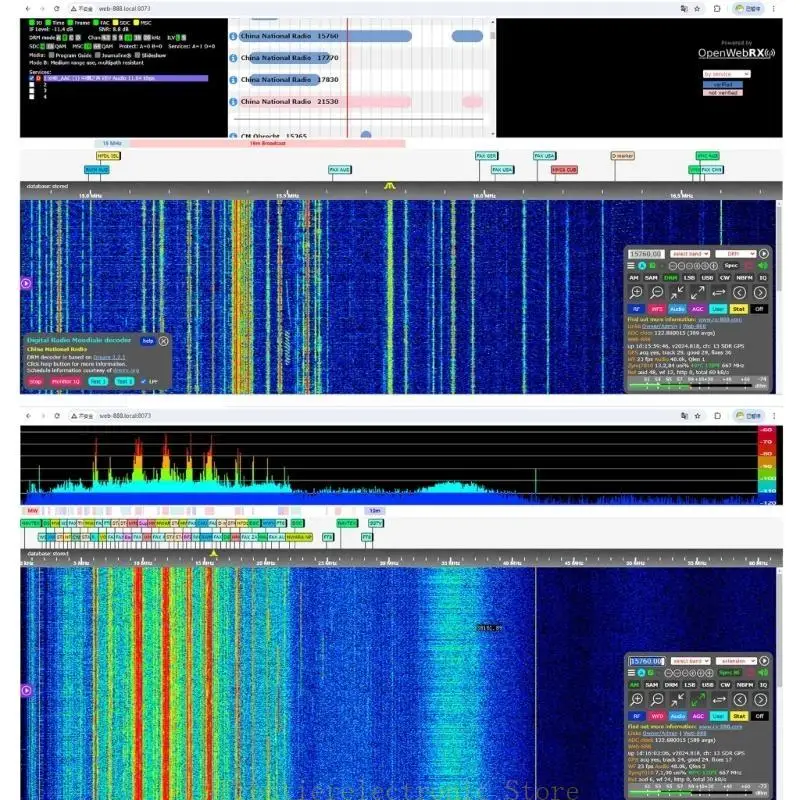Click the 15760.00 frequency input field
800x800 pixels.
[x=646, y=254]
